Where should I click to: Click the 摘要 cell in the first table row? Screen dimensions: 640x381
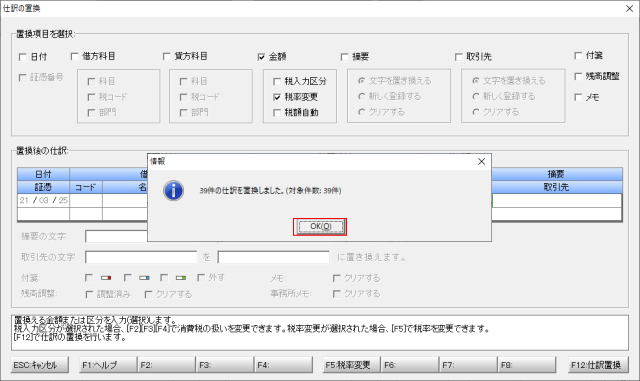[x=557, y=201]
